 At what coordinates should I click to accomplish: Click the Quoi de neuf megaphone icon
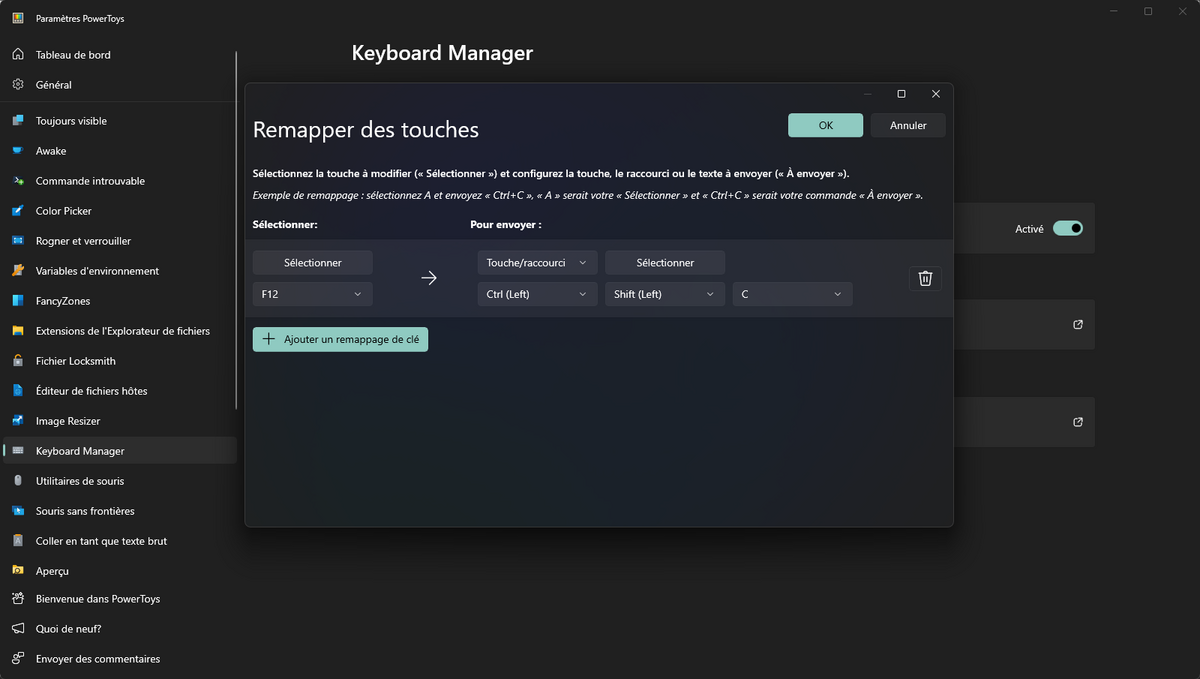click(x=18, y=629)
